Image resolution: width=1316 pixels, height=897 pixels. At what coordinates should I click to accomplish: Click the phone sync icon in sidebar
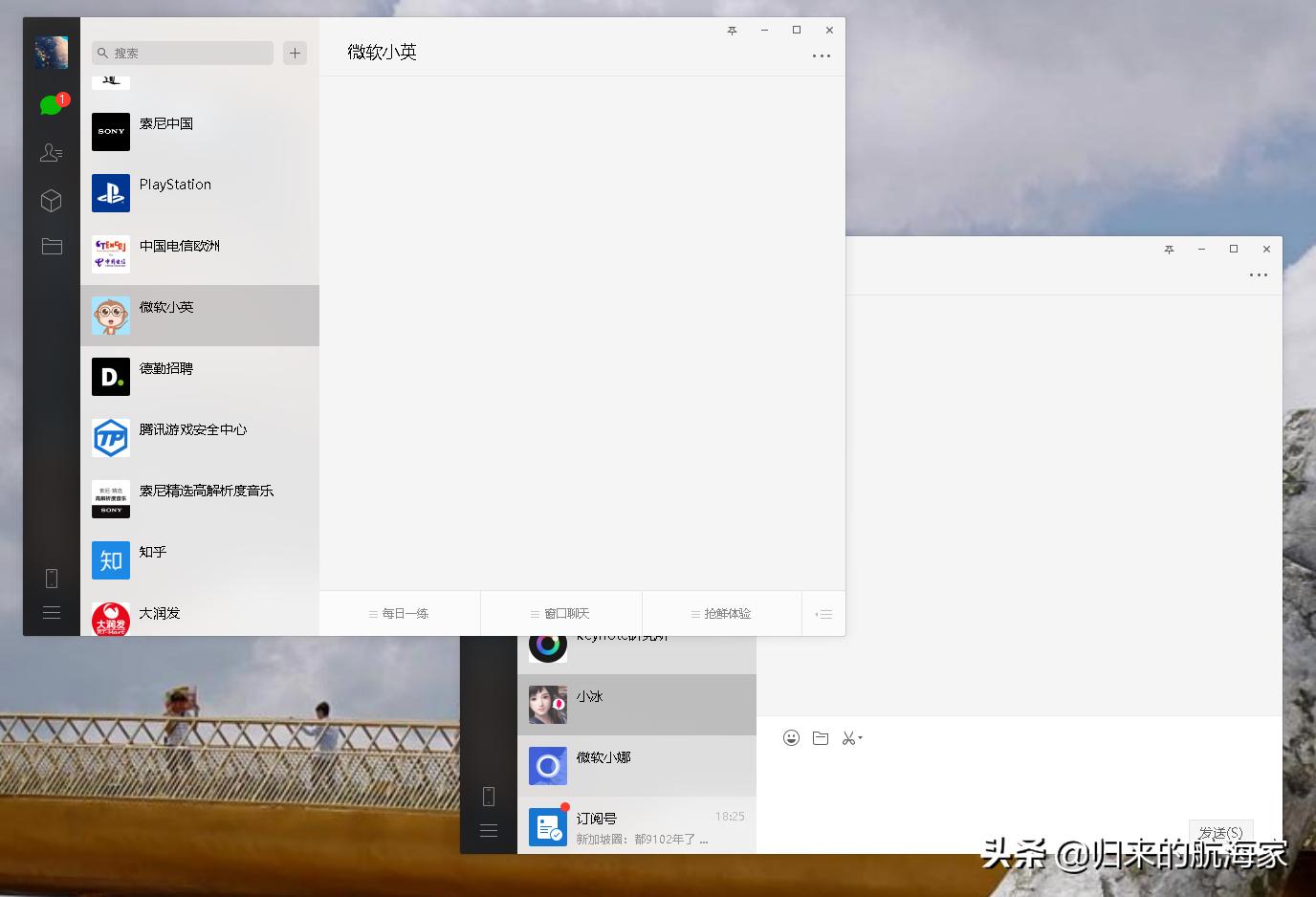[52, 578]
